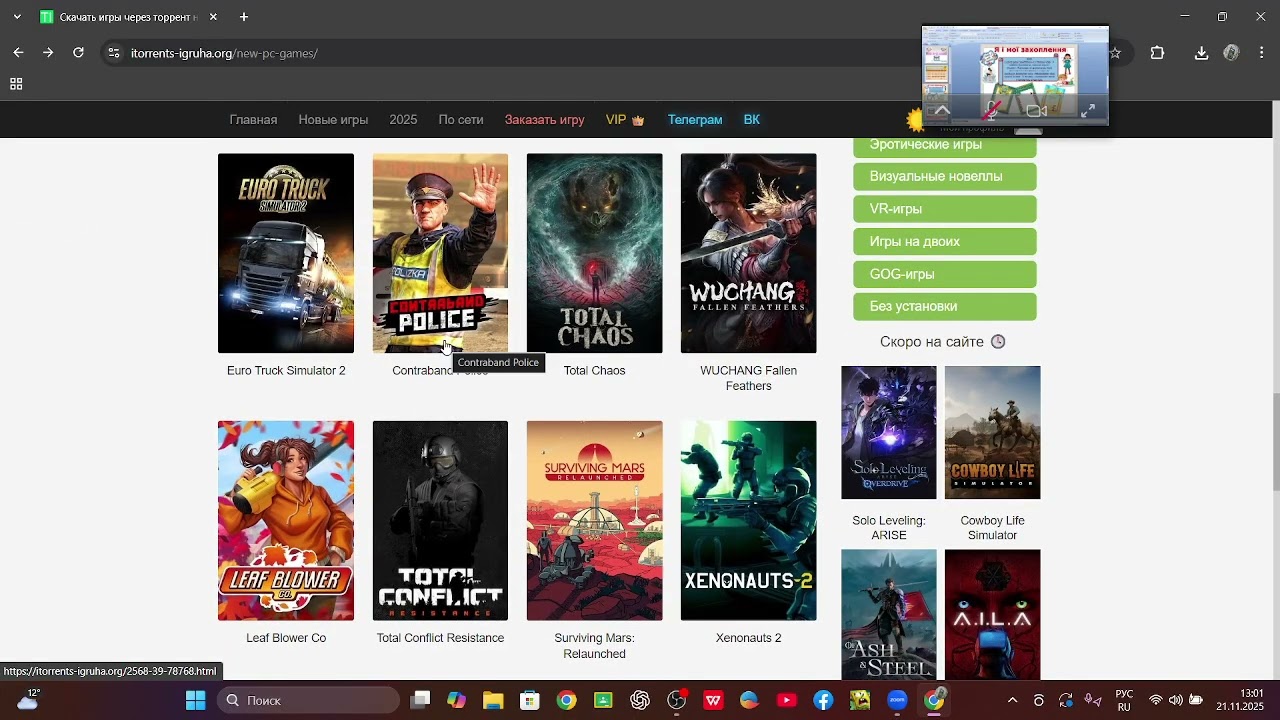Close the torrent games tab
The image size is (1280, 720).
213,17
